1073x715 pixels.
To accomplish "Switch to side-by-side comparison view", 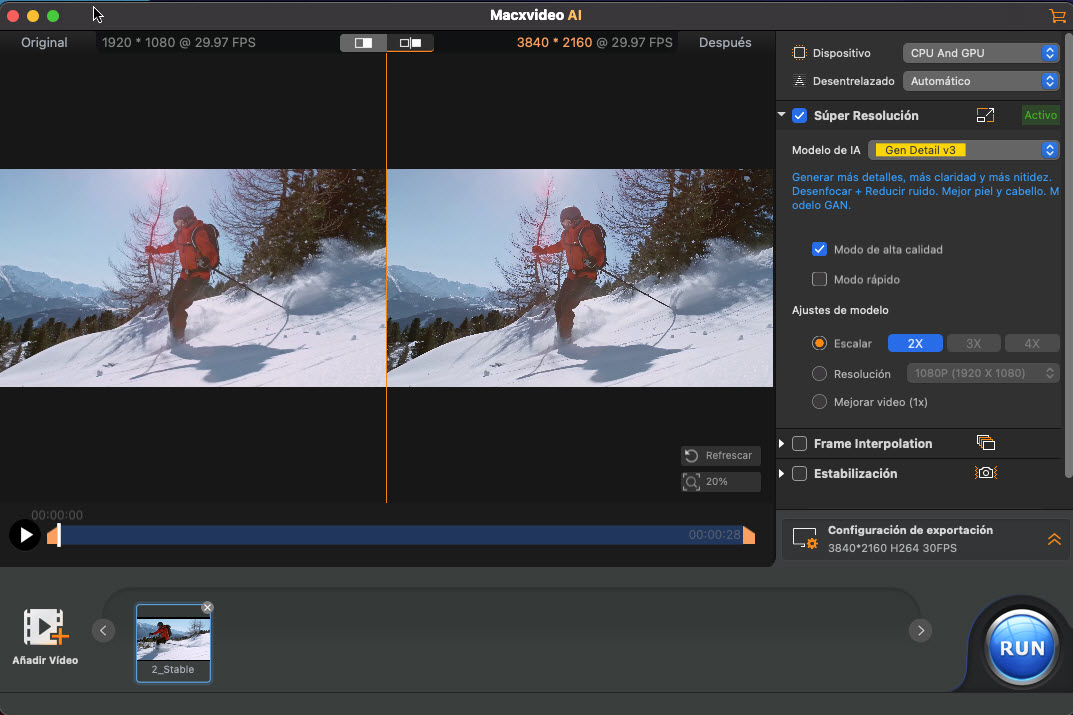I will (410, 43).
